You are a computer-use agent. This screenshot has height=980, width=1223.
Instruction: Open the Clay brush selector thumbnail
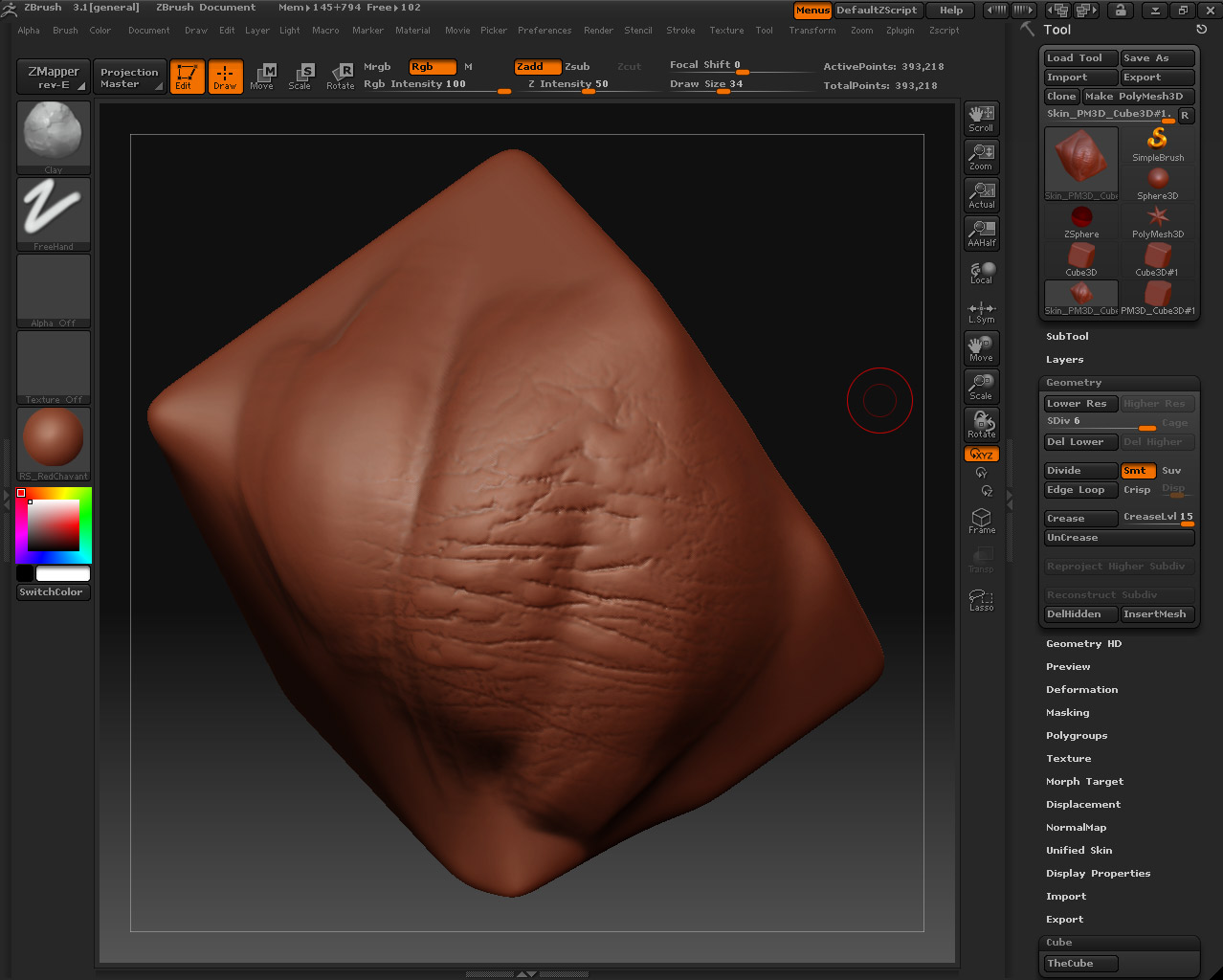54,138
